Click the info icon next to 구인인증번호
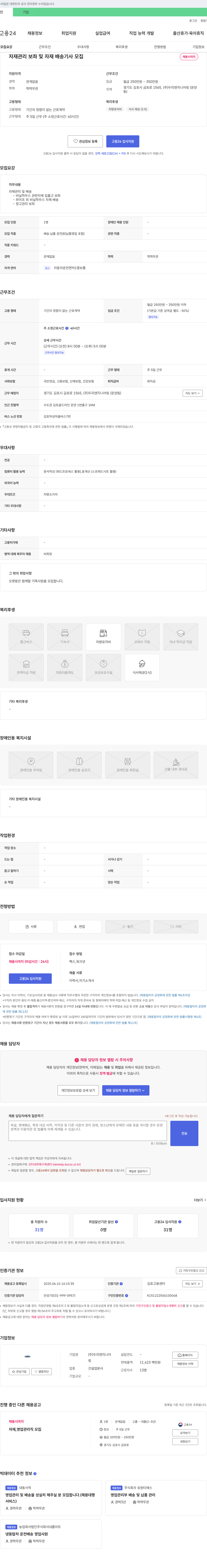This screenshot has width=207, height=1568. tap(127, 1295)
